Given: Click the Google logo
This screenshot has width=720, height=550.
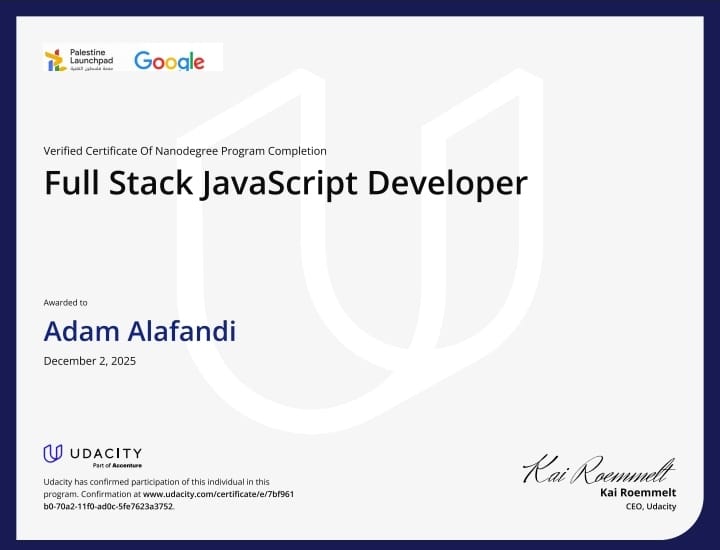Looking at the screenshot, I should (x=169, y=61).
